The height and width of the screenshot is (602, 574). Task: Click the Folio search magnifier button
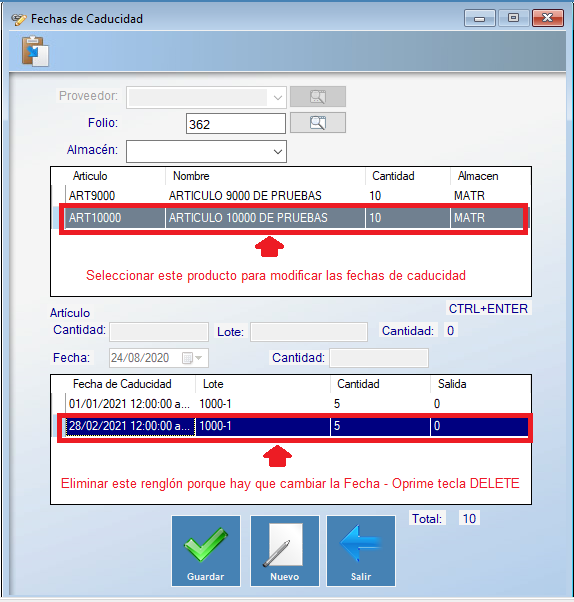click(x=318, y=123)
